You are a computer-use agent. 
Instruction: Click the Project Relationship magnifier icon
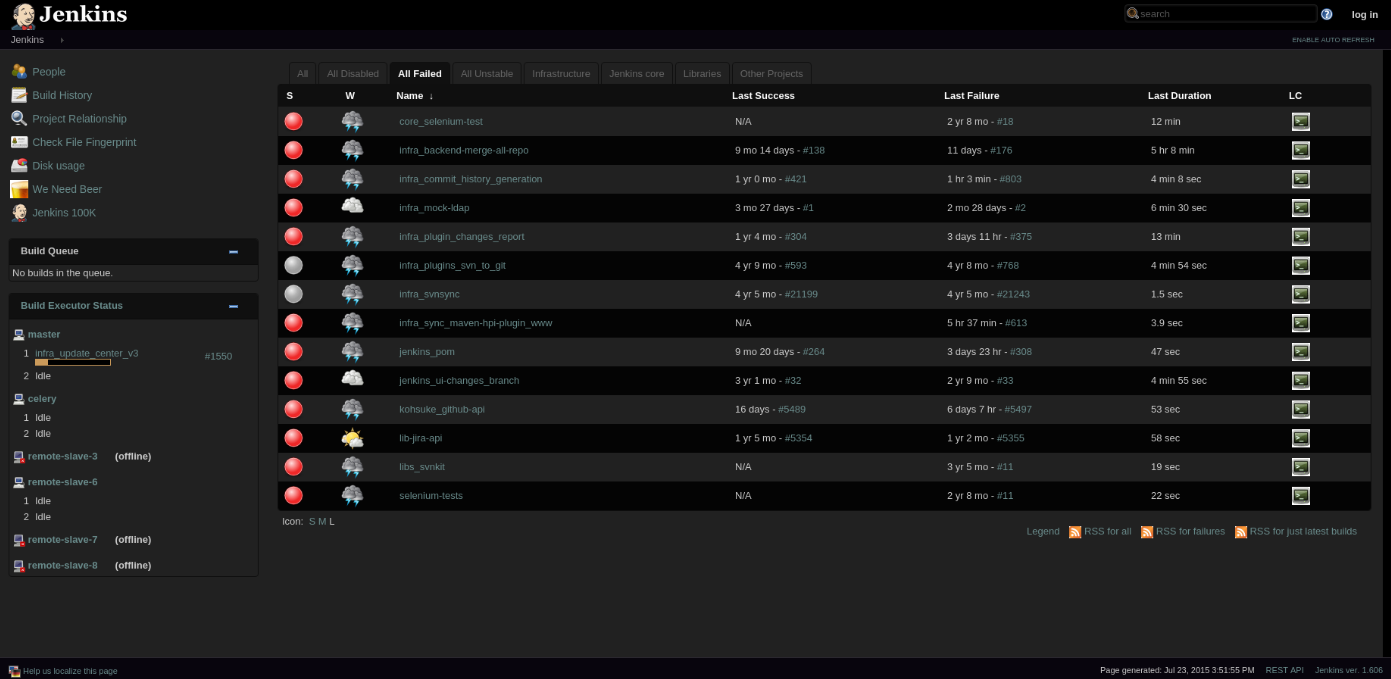coord(19,118)
